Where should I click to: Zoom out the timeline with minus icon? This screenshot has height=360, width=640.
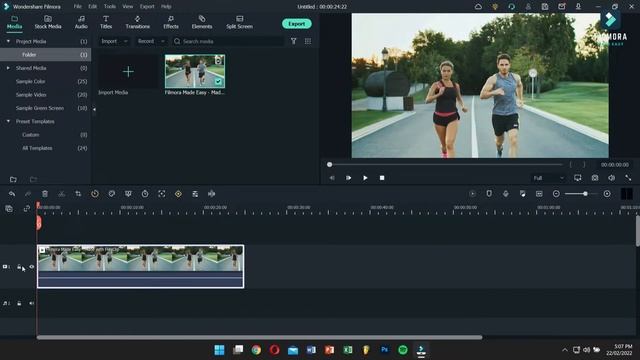click(556, 194)
